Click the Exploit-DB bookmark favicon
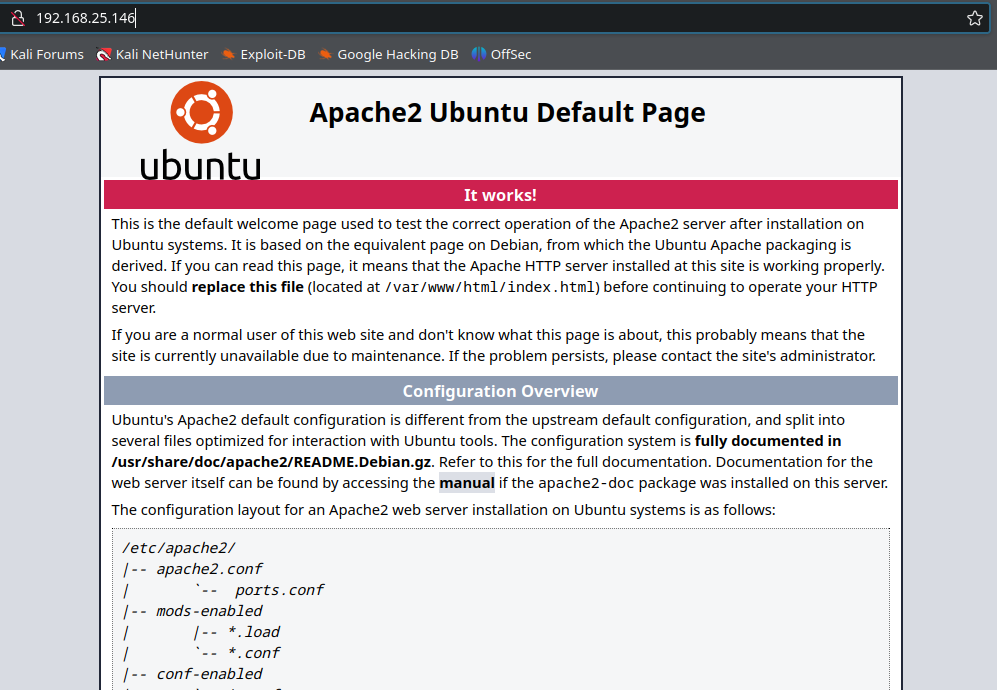 click(x=228, y=55)
